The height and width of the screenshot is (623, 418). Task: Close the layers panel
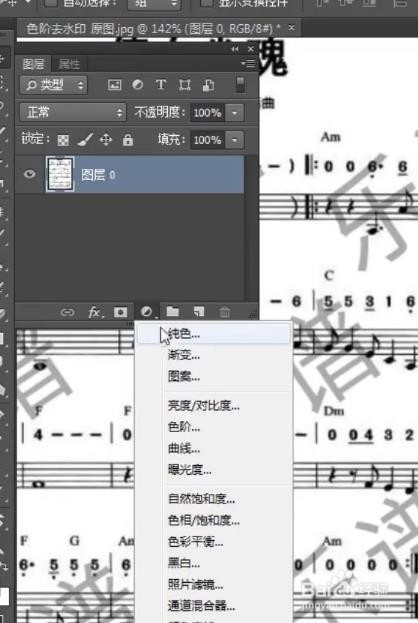pos(250,49)
